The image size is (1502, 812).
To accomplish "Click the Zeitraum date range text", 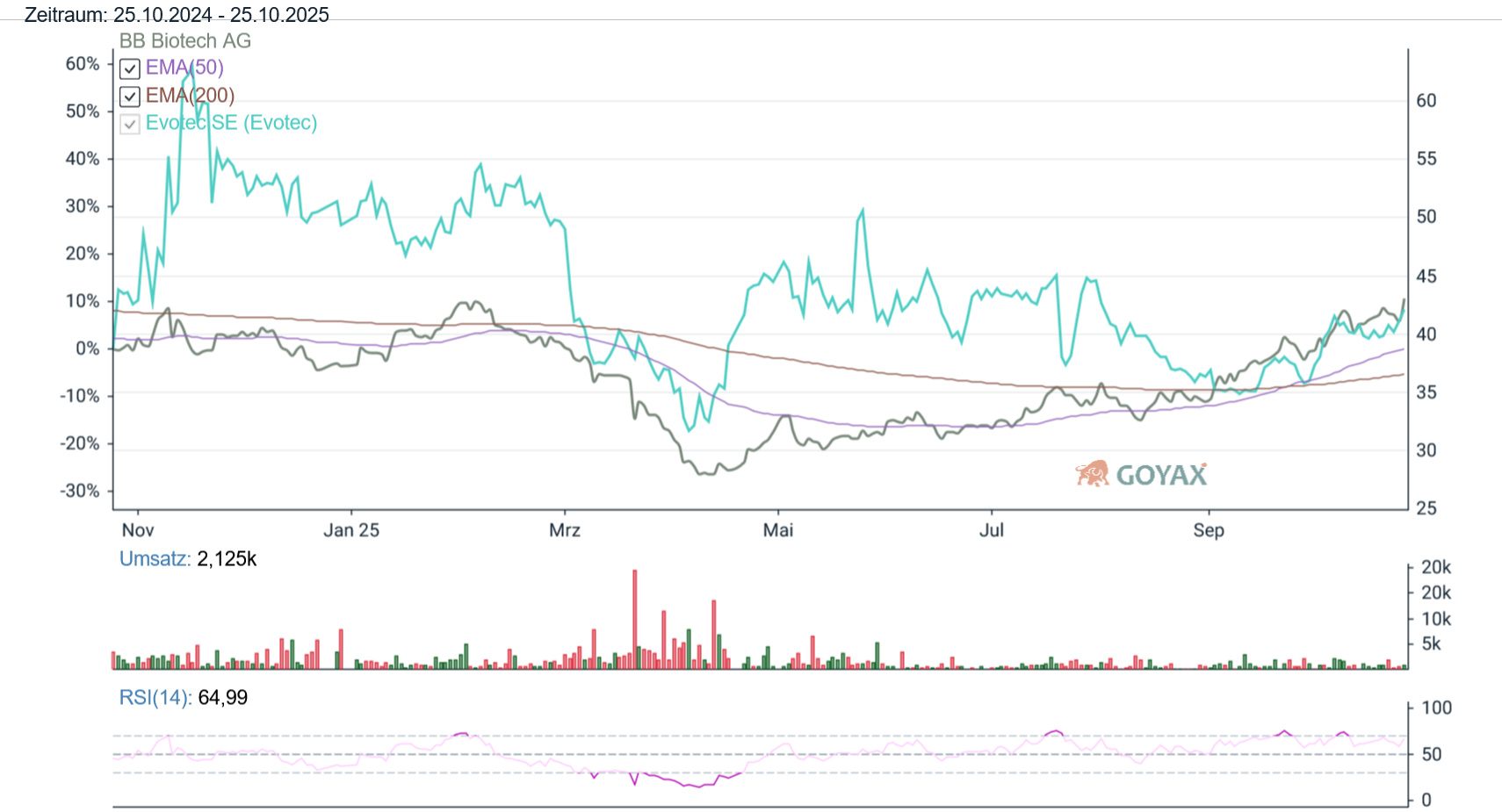I will [x=177, y=15].
